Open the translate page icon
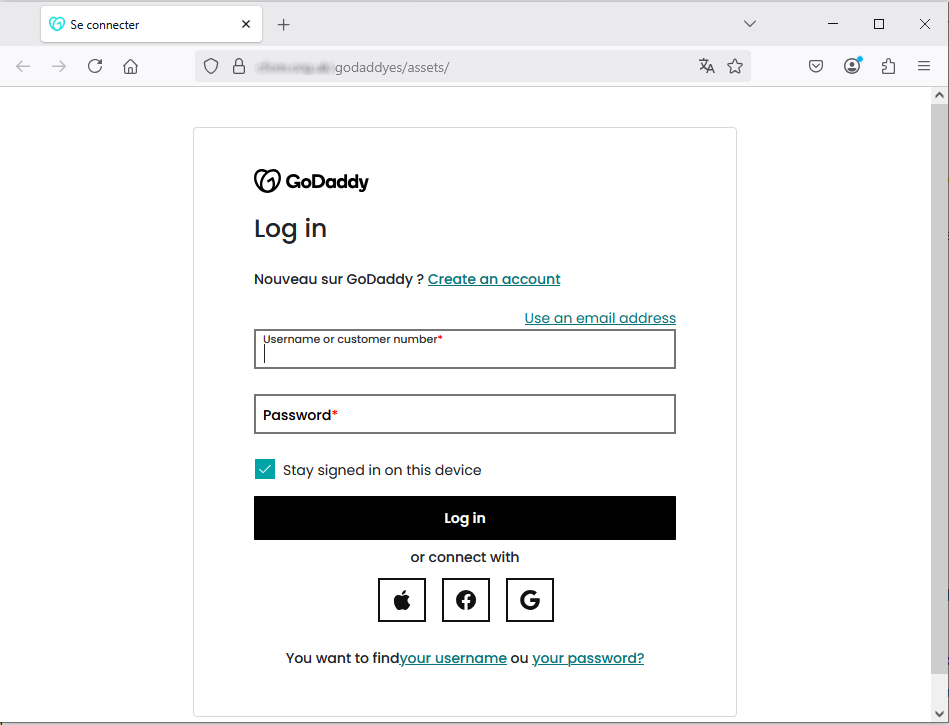This screenshot has height=725, width=949. coord(706,66)
